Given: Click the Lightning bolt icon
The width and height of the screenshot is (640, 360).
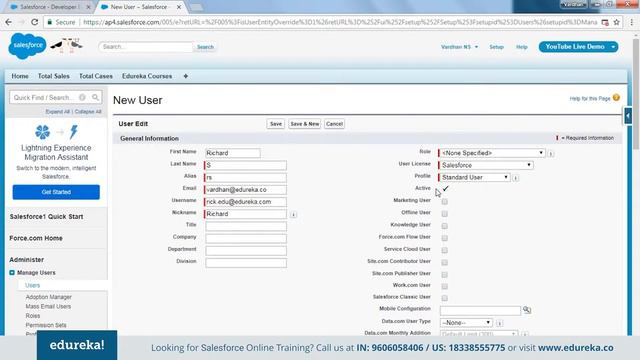Looking at the screenshot, I should coord(73,132).
